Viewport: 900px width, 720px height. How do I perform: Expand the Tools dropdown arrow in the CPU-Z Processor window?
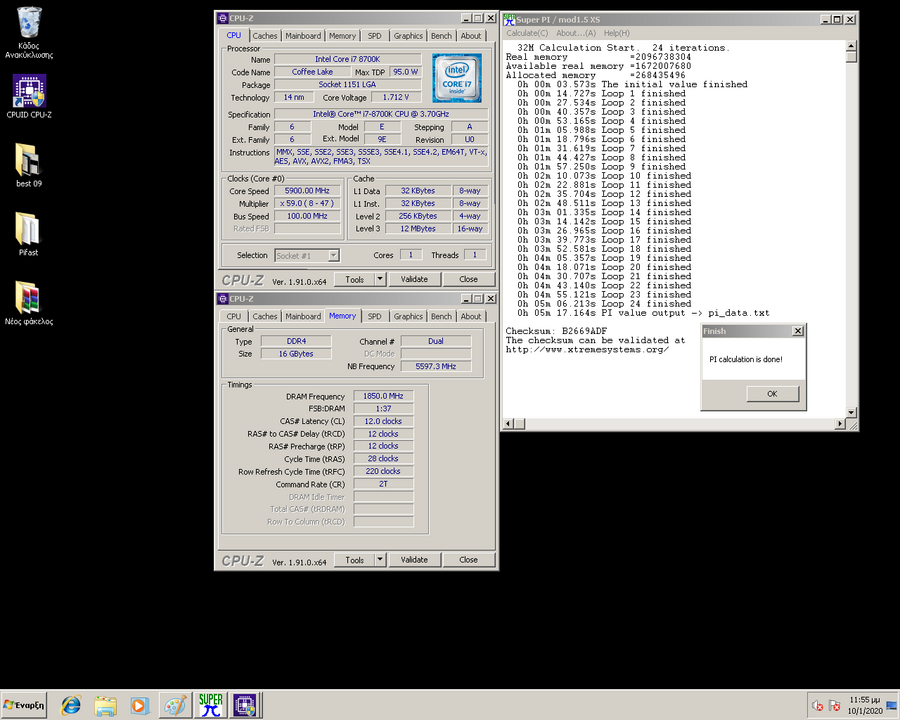pos(380,280)
